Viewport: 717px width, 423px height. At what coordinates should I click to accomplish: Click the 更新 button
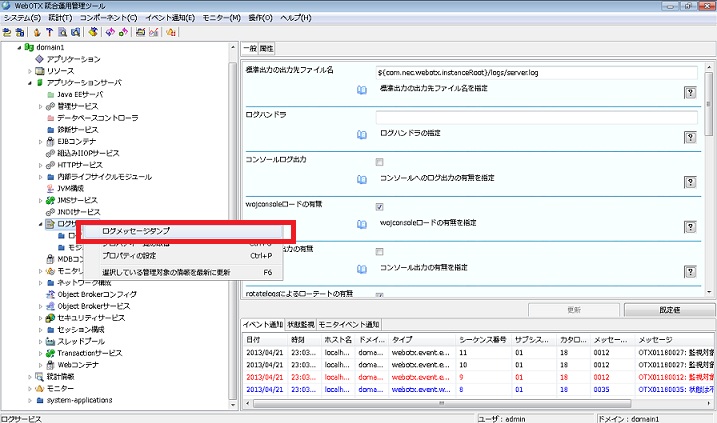click(574, 310)
